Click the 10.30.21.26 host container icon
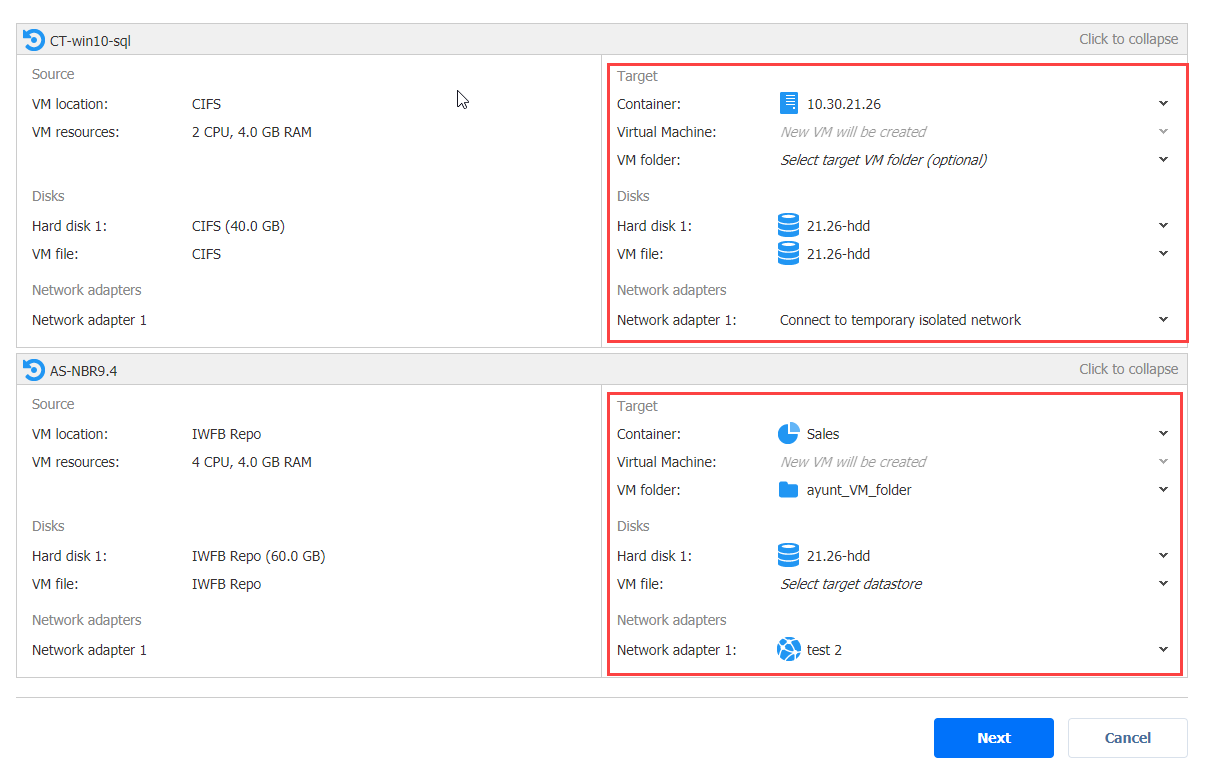The height and width of the screenshot is (771, 1207). click(x=790, y=103)
